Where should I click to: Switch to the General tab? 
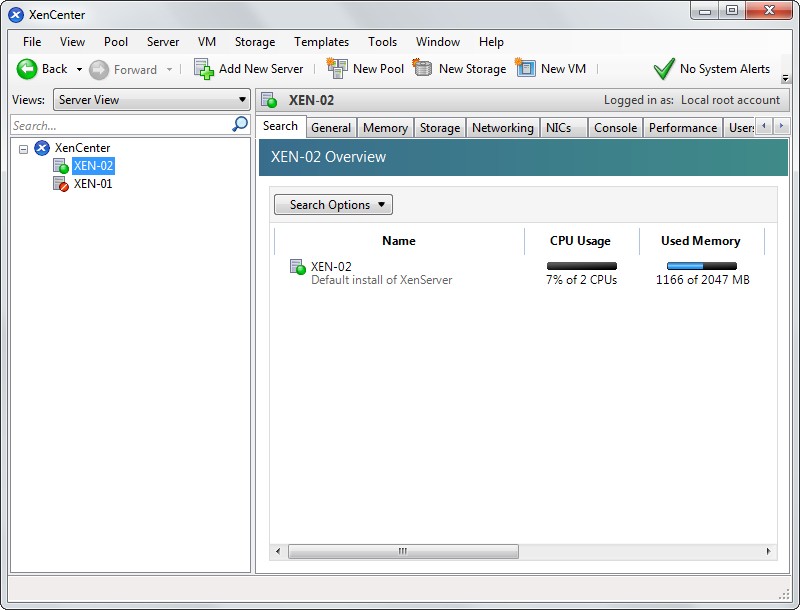331,128
